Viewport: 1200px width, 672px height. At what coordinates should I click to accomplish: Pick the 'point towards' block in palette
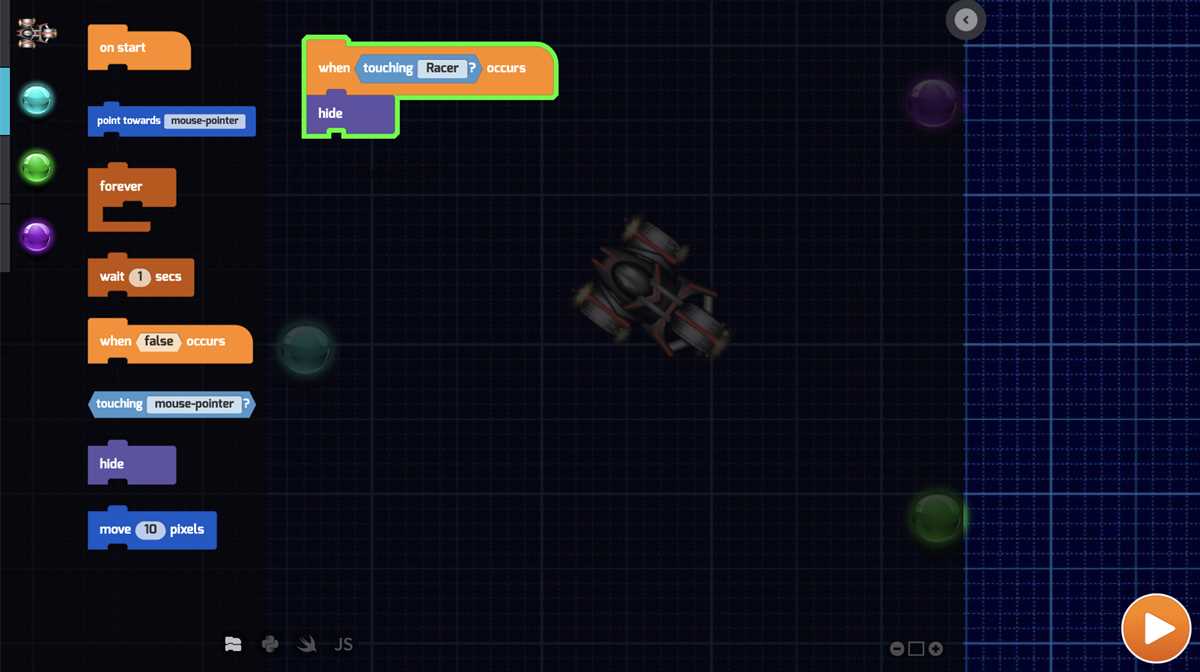pos(172,121)
